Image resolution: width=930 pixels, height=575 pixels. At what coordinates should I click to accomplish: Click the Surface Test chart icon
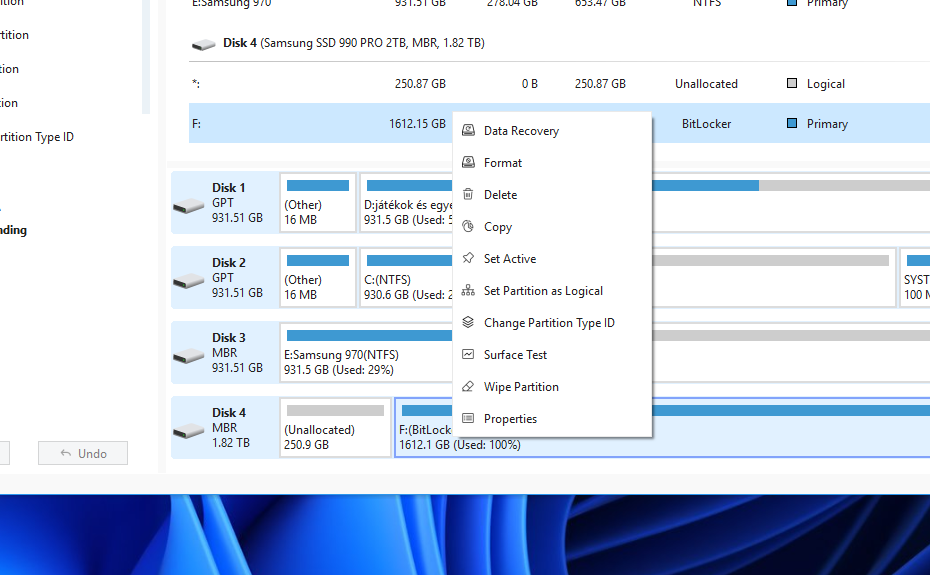pyautogui.click(x=468, y=355)
